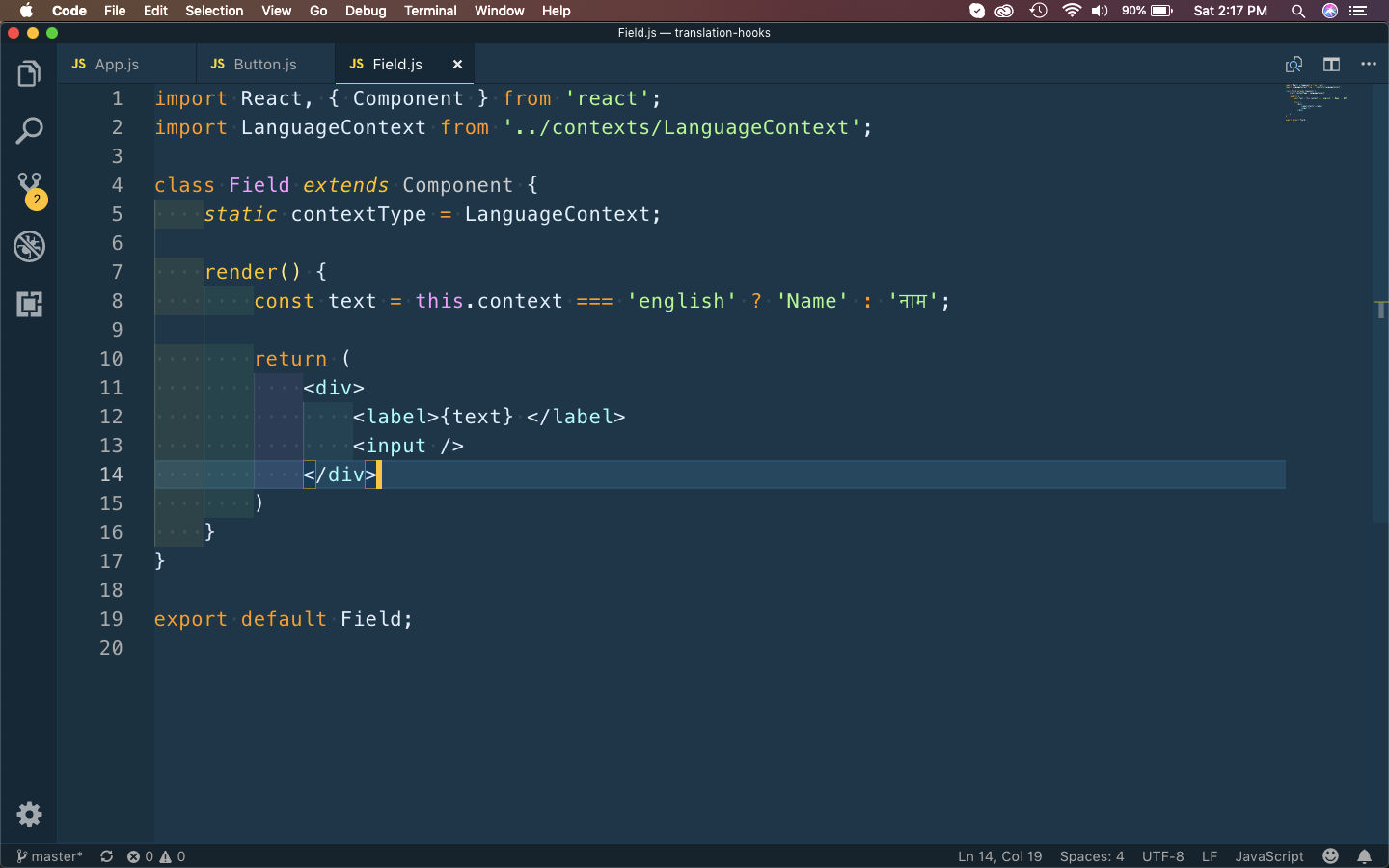
Task: Split the editor to the right
Action: click(x=1331, y=65)
